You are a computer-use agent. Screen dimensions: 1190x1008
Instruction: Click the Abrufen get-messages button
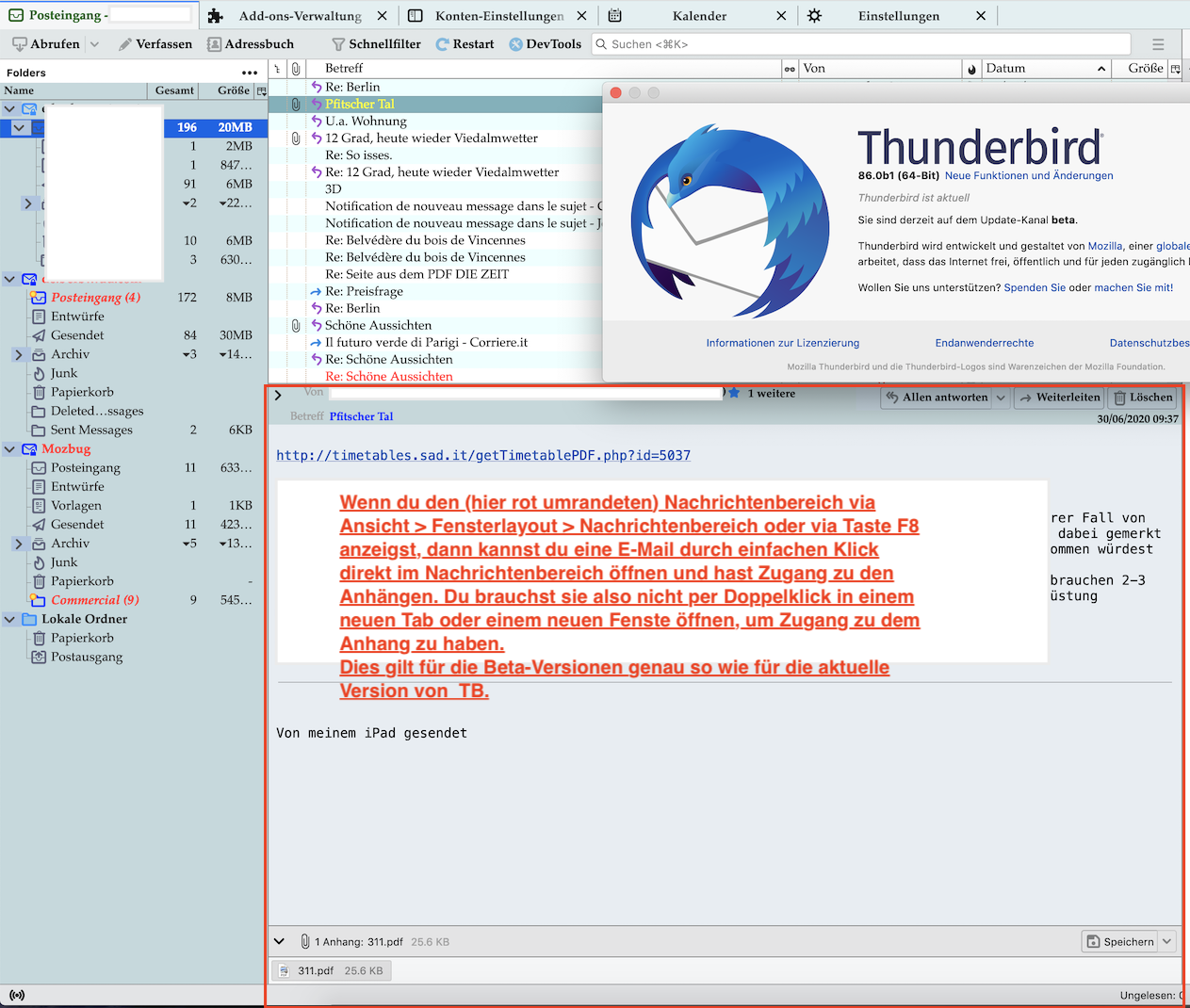(x=46, y=44)
